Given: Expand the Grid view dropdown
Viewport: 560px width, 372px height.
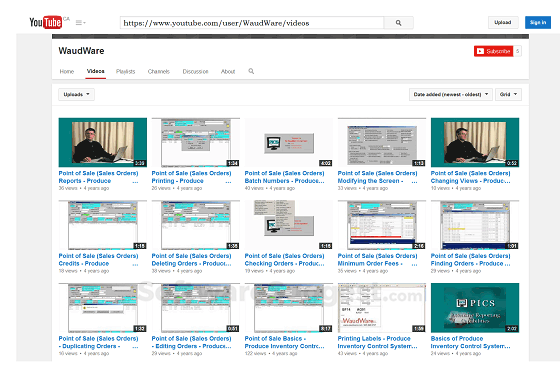Looking at the screenshot, I should pos(508,94).
